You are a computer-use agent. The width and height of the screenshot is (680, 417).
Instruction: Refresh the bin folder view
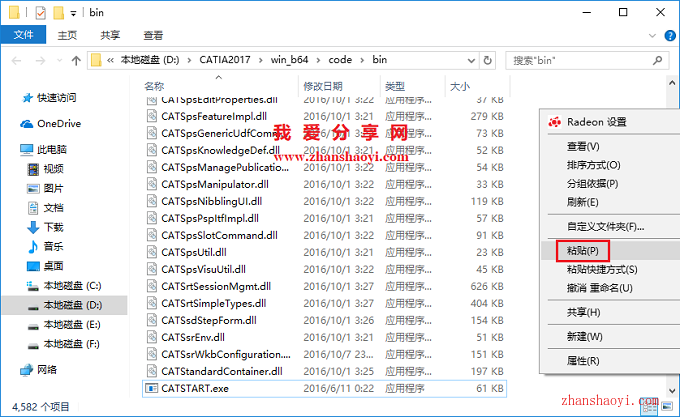[x=487, y=60]
